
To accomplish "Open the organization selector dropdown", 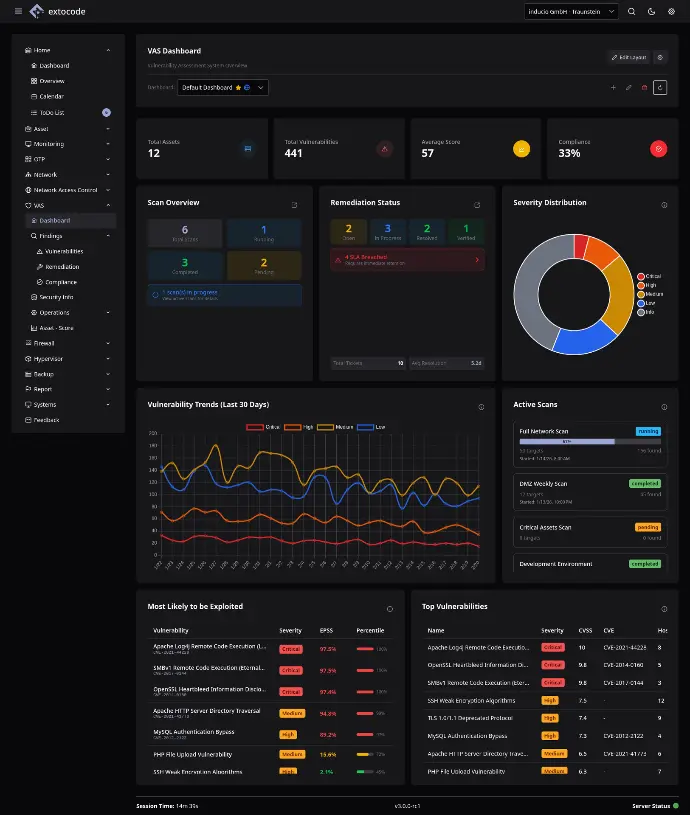I will click(x=571, y=11).
